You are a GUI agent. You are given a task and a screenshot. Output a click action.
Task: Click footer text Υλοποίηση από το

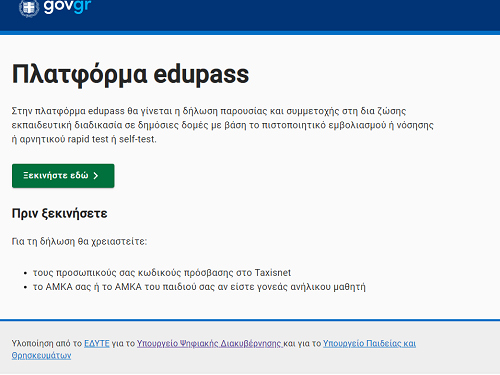click(47, 343)
